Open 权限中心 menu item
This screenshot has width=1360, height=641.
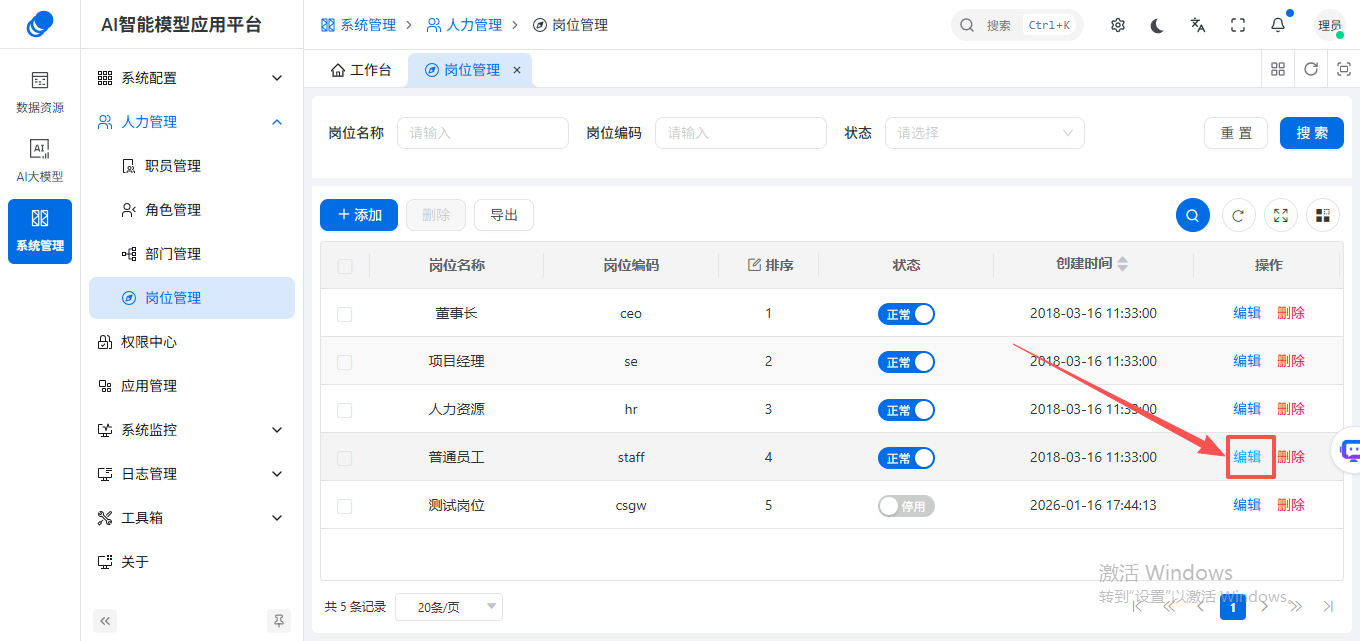pyautogui.click(x=192, y=342)
